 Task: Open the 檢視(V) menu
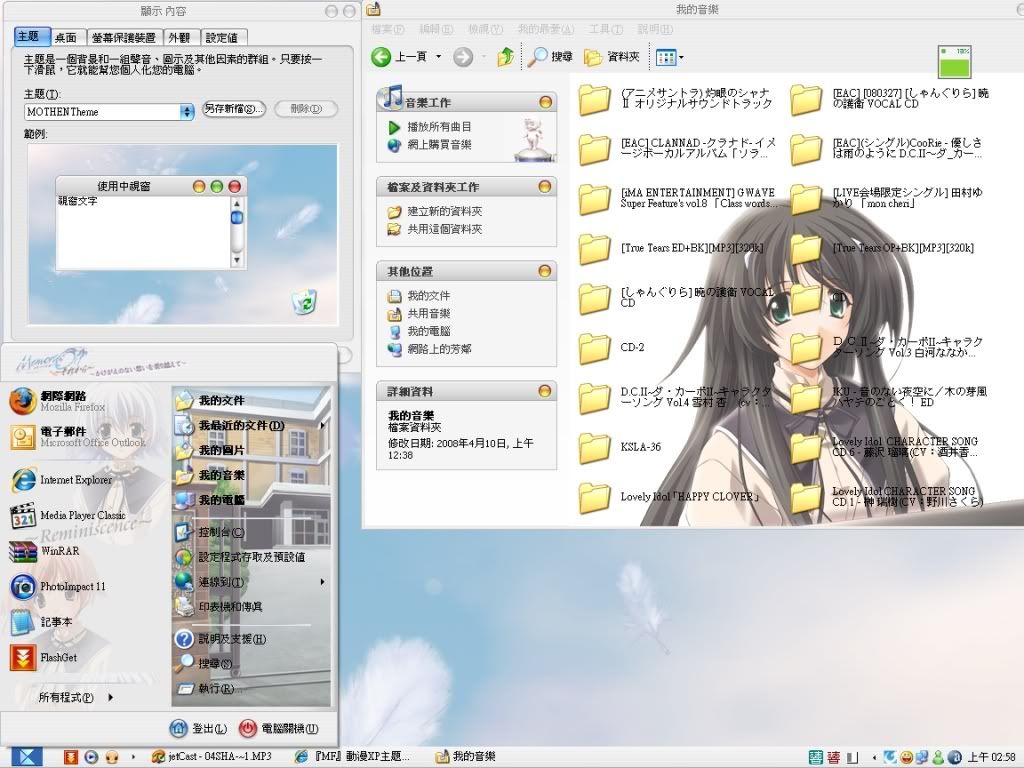point(485,29)
